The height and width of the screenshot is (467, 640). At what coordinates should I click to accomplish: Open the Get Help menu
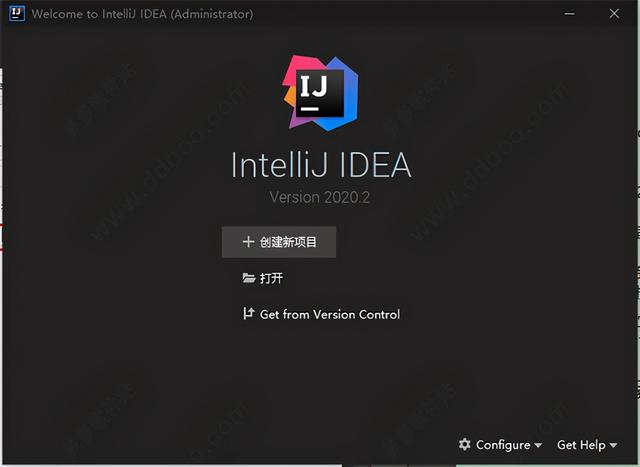(587, 445)
